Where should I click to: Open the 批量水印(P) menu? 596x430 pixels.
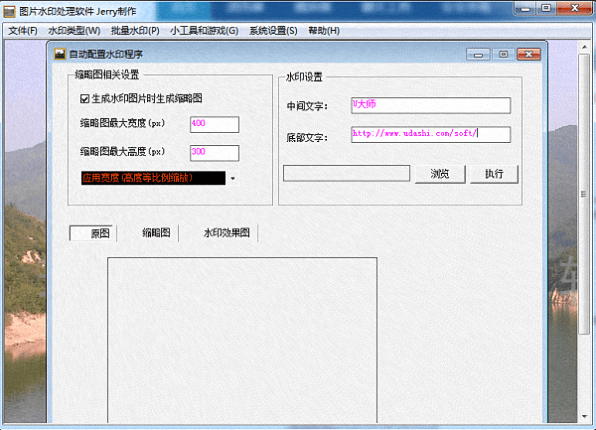(x=135, y=31)
